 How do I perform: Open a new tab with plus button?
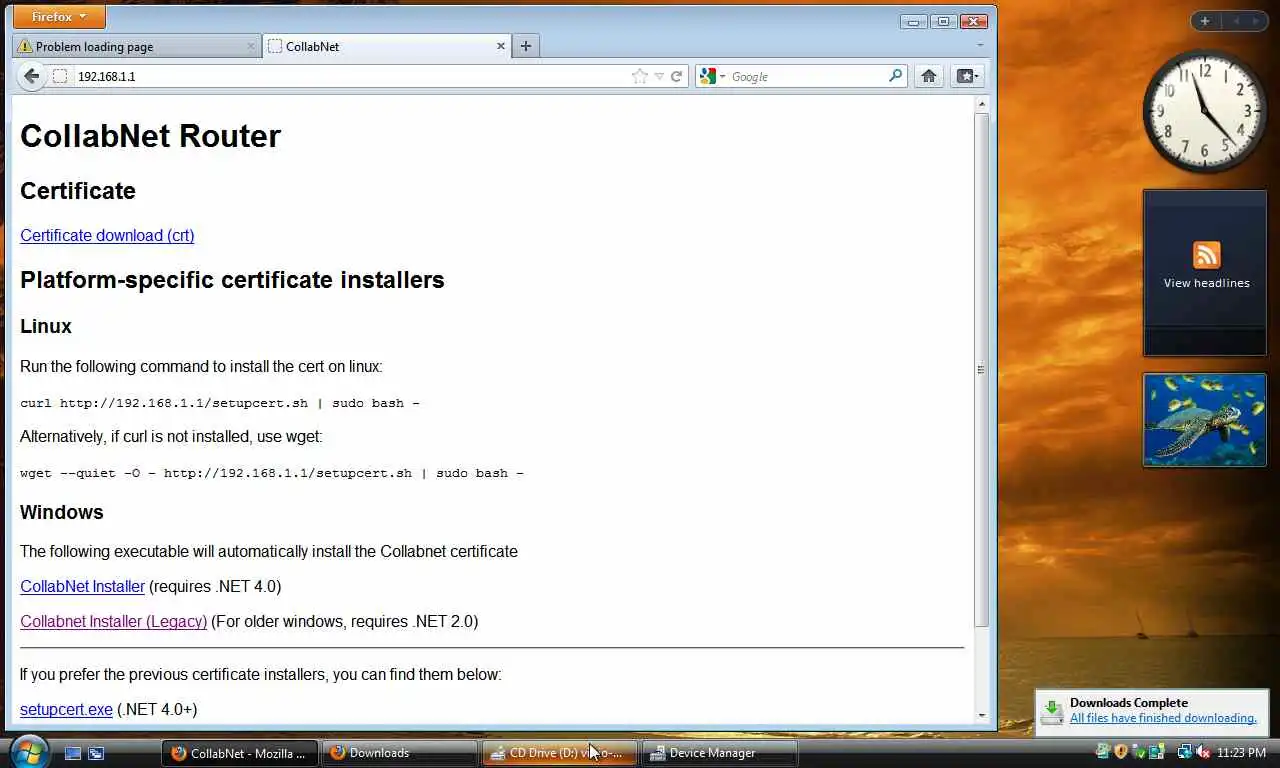pos(526,46)
